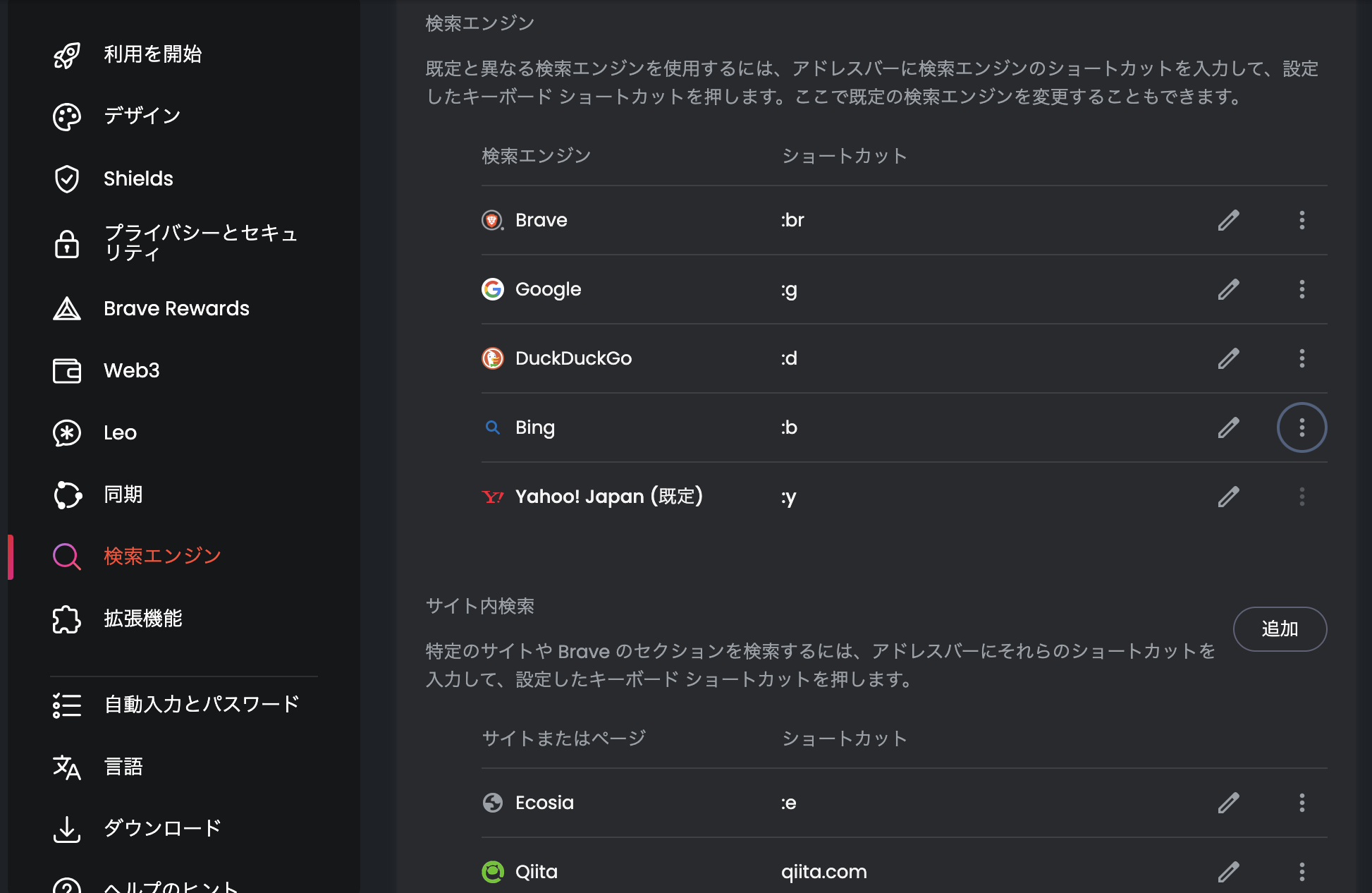Edit the Google search engine entry

[1229, 289]
